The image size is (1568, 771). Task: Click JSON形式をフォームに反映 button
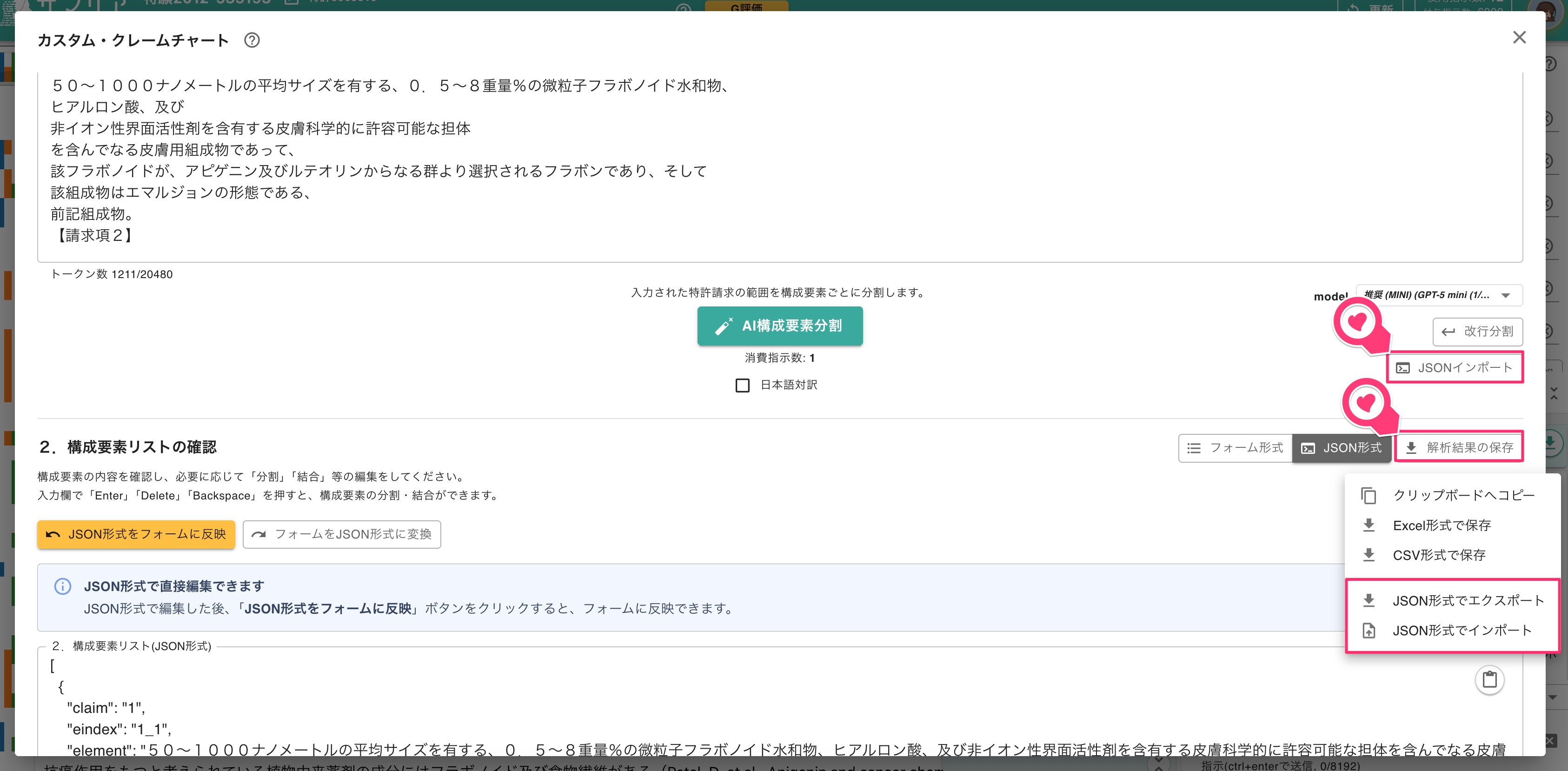tap(136, 534)
